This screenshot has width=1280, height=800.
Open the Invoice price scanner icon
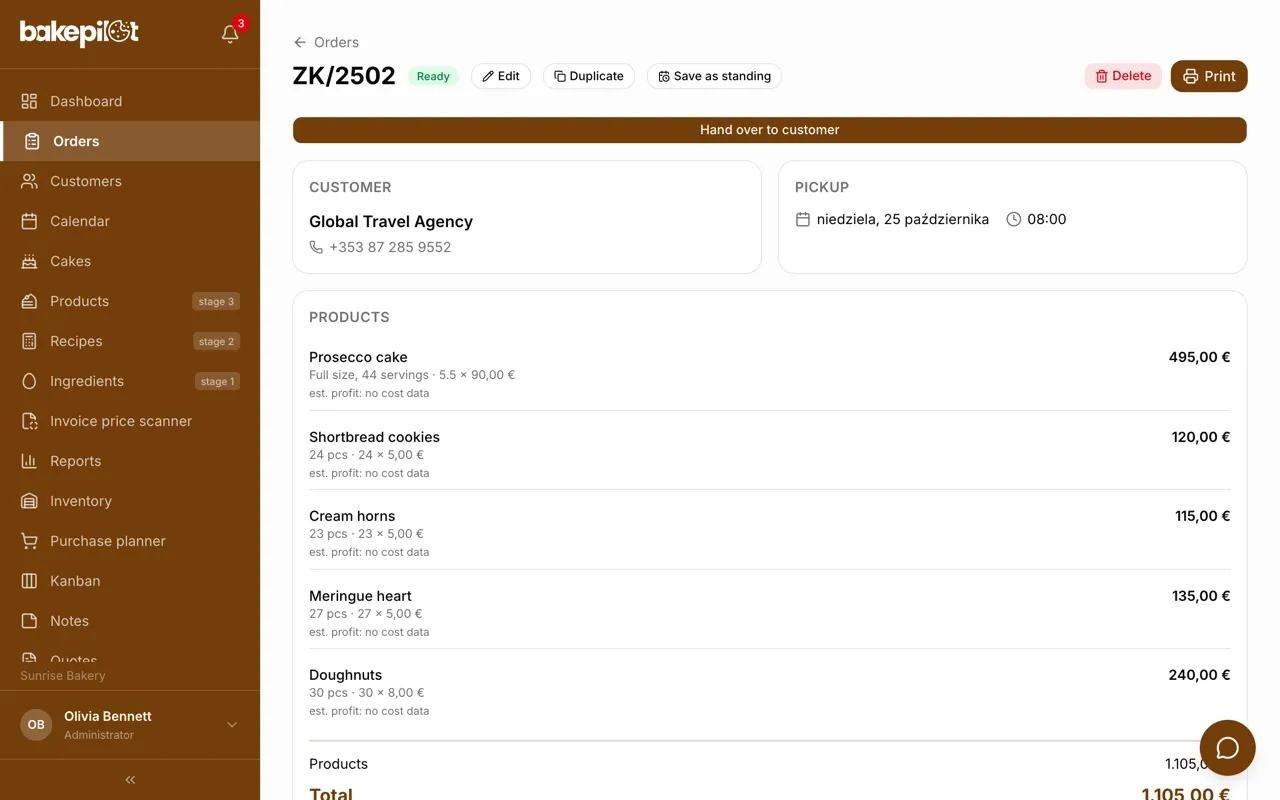[x=30, y=421]
